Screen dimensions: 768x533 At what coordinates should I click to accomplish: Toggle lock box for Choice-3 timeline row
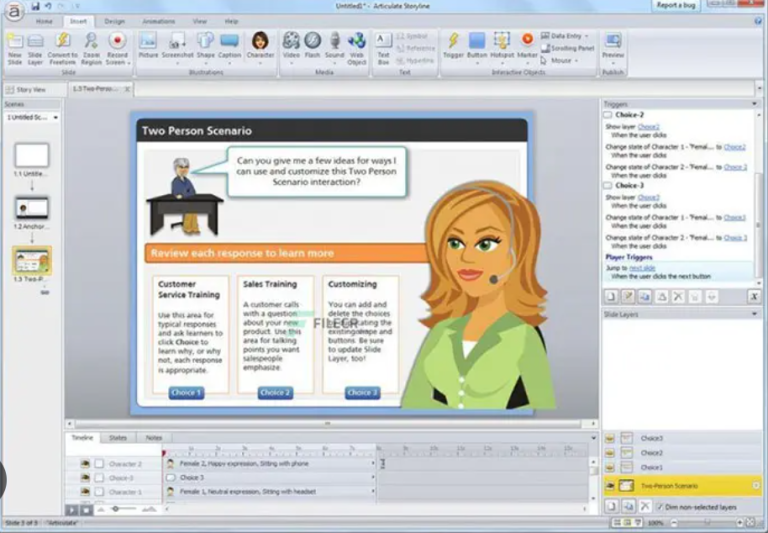point(99,478)
